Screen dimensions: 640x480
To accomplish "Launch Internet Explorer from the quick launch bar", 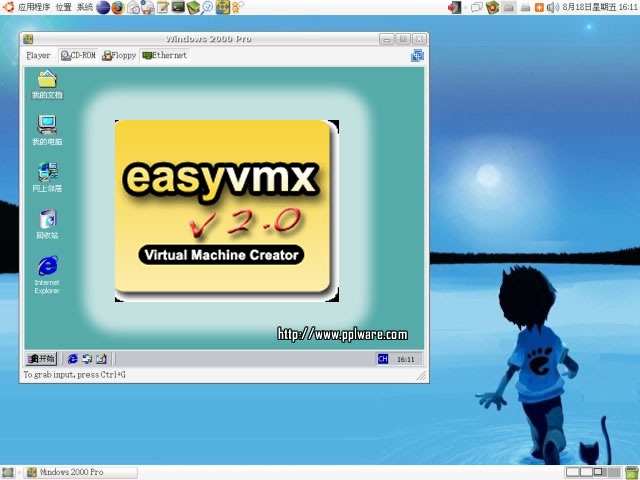I will pos(73,359).
